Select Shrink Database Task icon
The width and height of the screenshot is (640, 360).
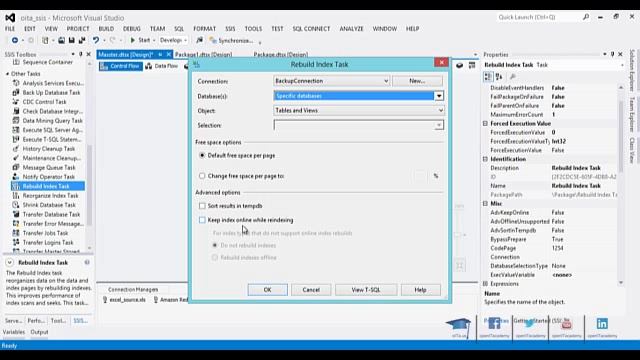[16, 205]
